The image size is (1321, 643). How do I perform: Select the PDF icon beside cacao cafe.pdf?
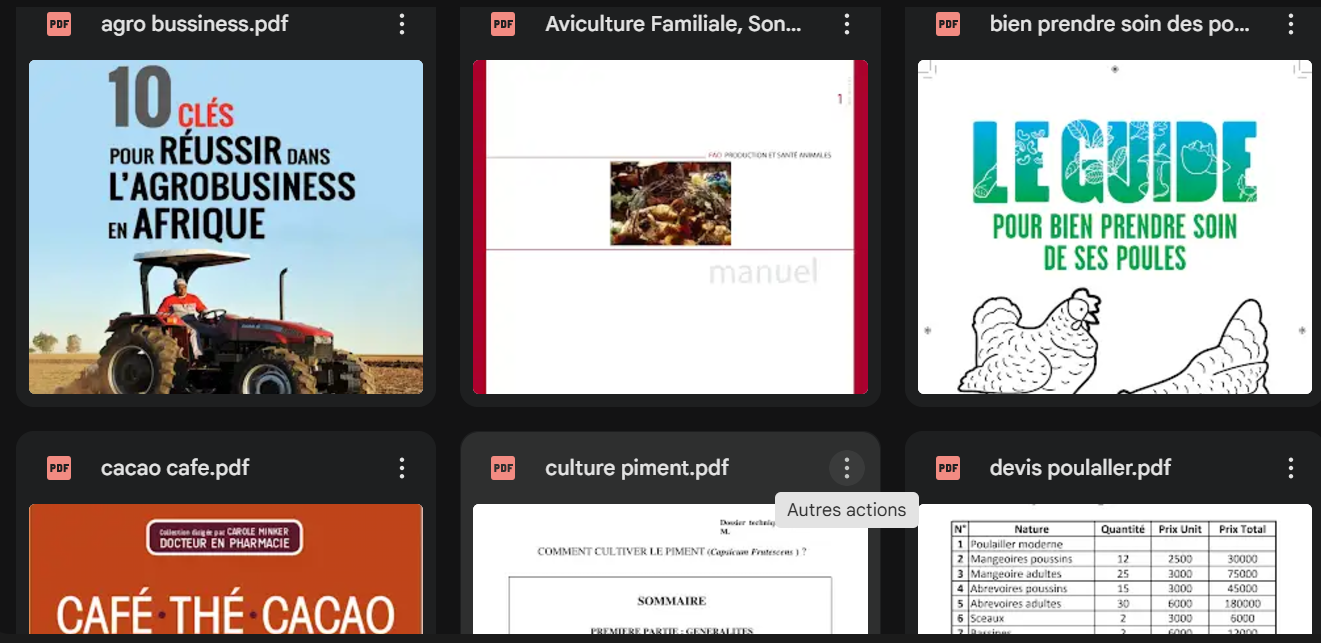(x=59, y=467)
